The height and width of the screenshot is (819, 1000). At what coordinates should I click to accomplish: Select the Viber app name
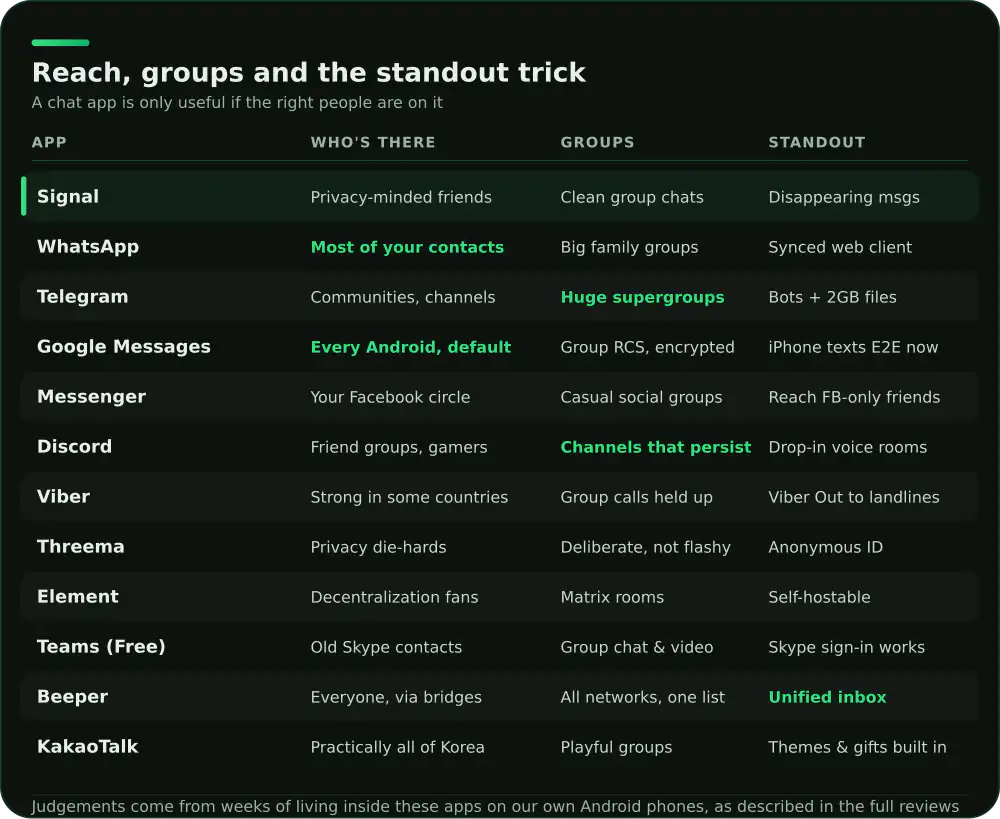point(63,497)
